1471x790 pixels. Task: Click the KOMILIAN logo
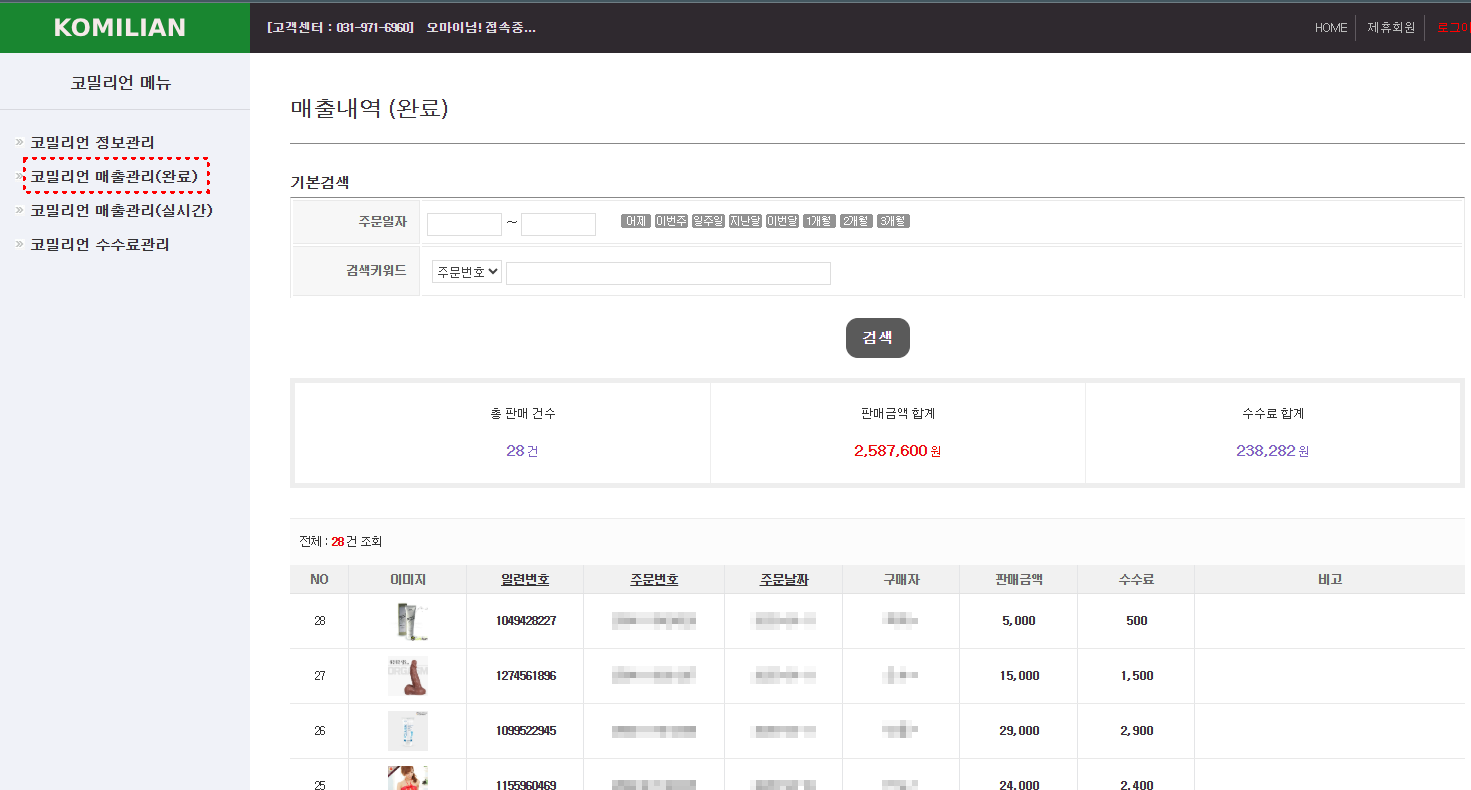pyautogui.click(x=120, y=27)
